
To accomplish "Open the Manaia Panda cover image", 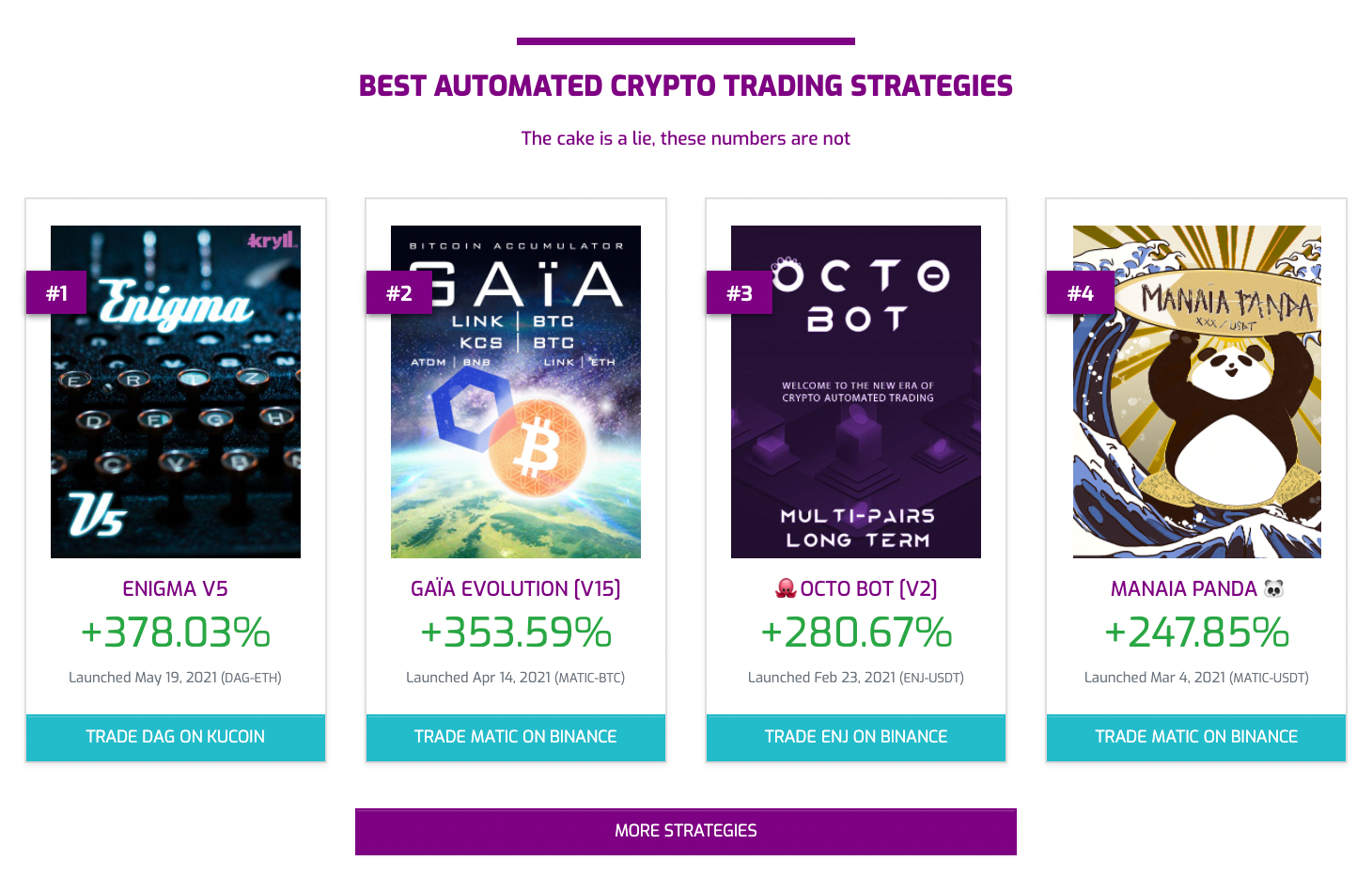I will 1197,392.
